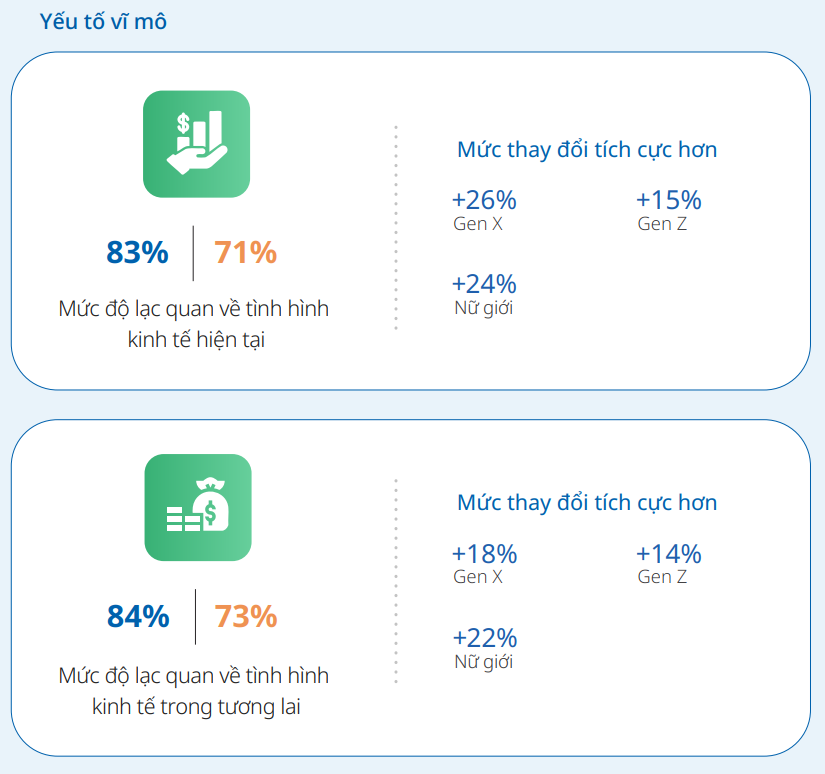The width and height of the screenshot is (825, 774).
Task: Click the orange 71% figure
Action: pyautogui.click(x=245, y=253)
